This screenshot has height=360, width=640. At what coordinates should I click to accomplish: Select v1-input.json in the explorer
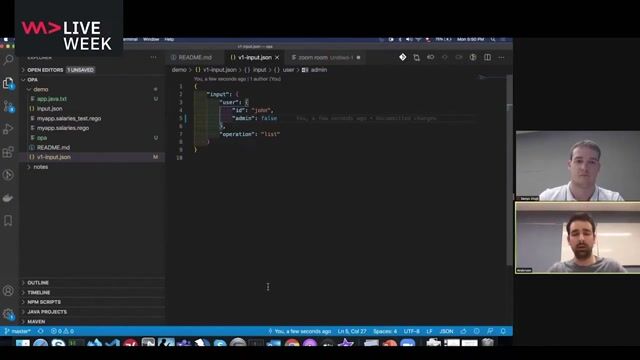pyautogui.click(x=93, y=157)
